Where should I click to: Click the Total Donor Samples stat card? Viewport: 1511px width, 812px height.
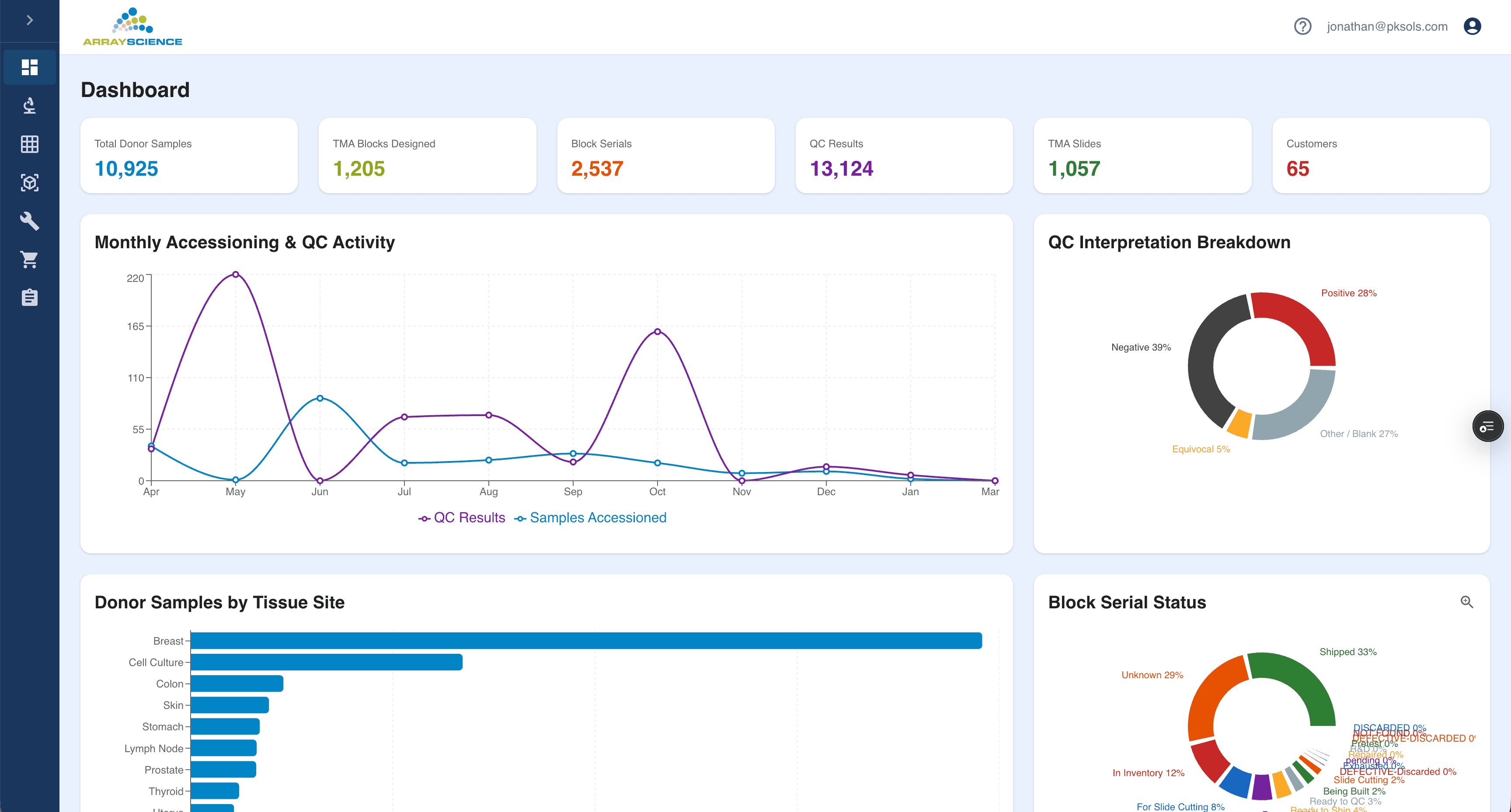click(x=188, y=156)
